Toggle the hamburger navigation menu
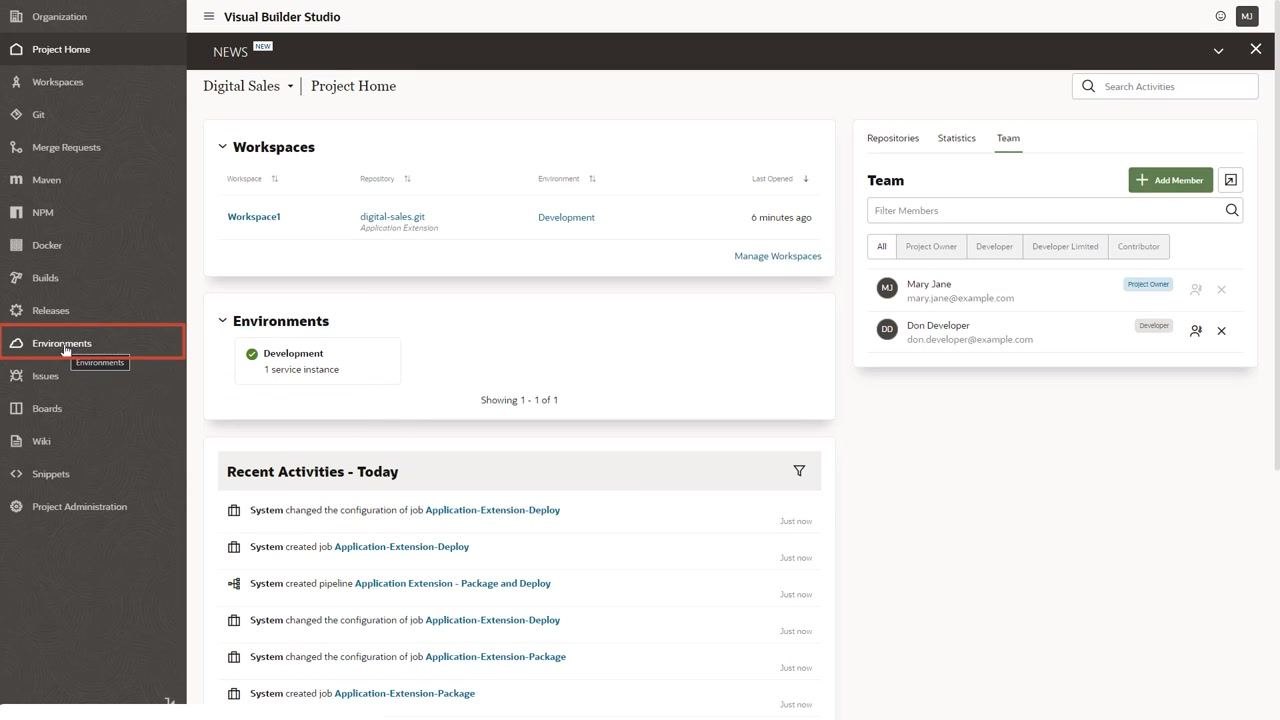This screenshot has height=720, width=1280. (x=209, y=17)
